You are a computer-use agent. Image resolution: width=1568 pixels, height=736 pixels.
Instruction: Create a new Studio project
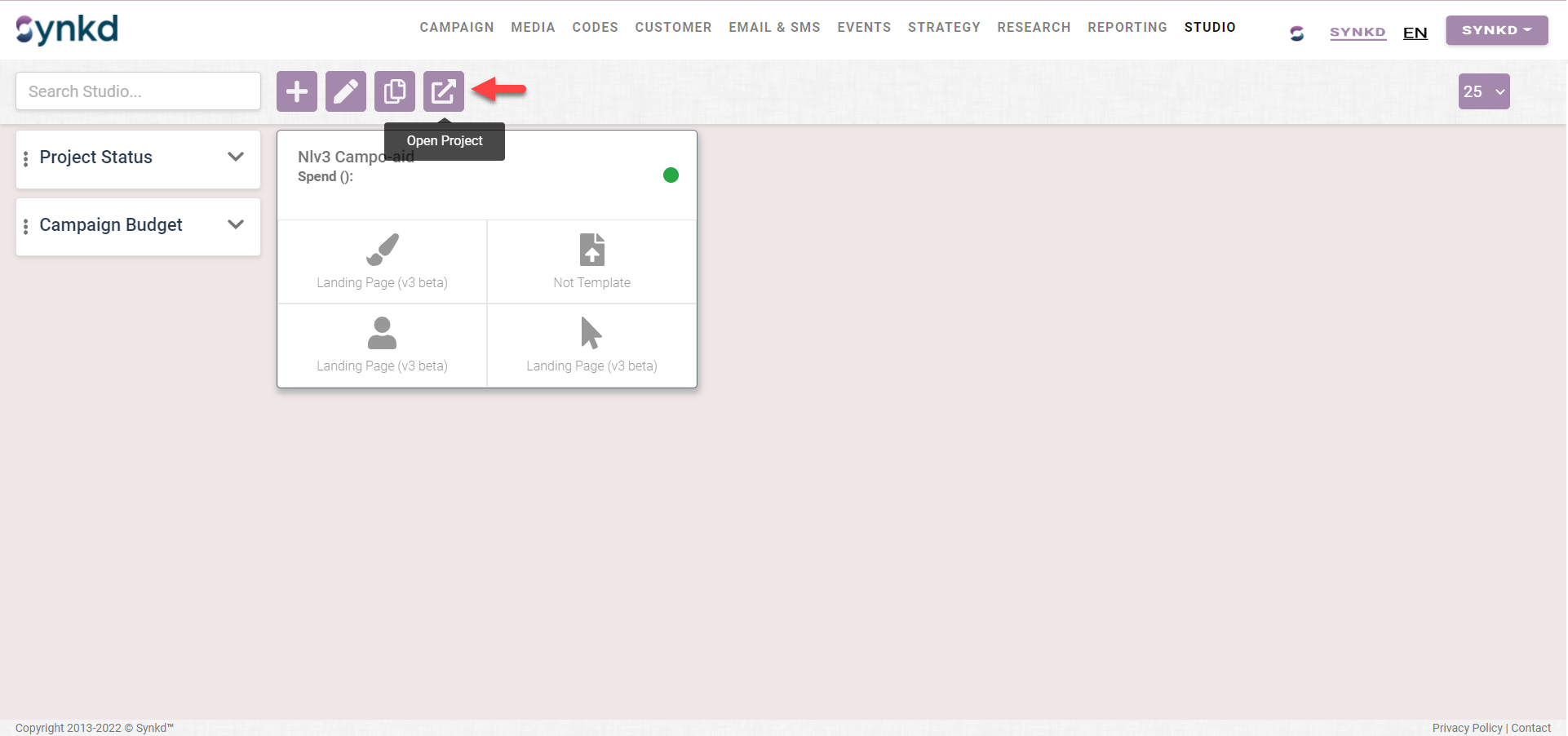click(296, 91)
